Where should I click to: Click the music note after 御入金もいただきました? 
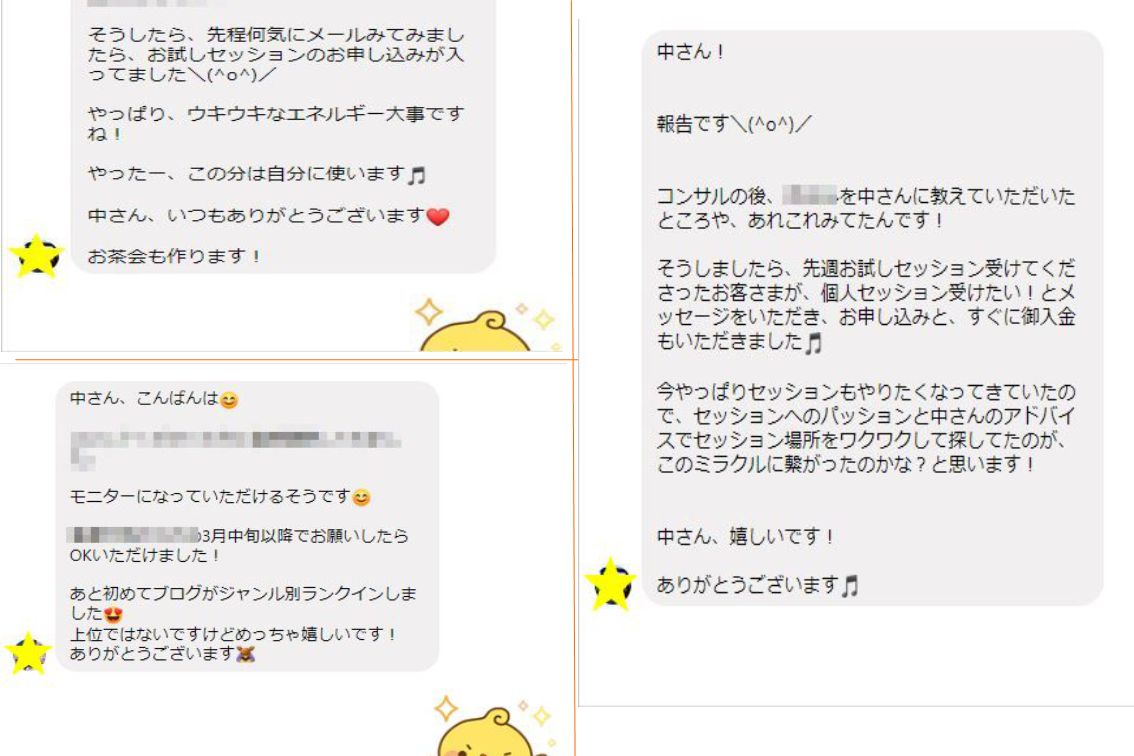click(814, 341)
